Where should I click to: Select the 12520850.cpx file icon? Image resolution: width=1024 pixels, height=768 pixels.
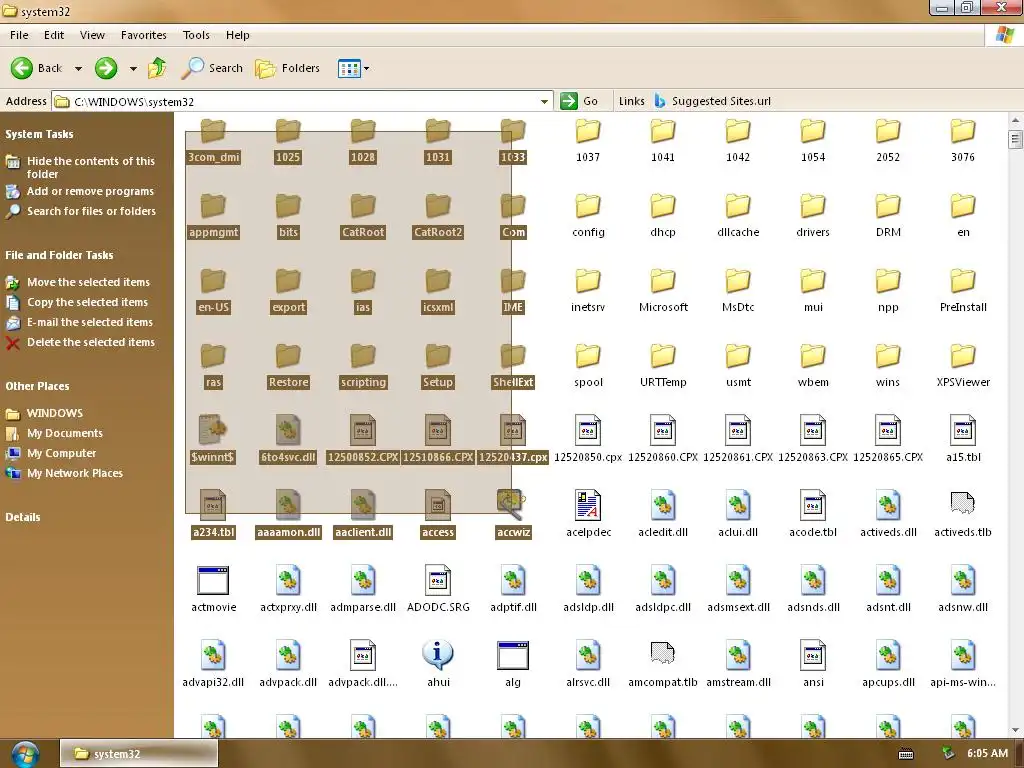(x=588, y=430)
